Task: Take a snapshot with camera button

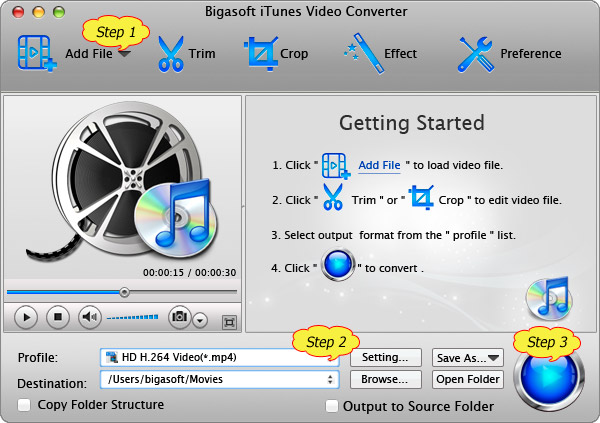Action: tap(179, 316)
